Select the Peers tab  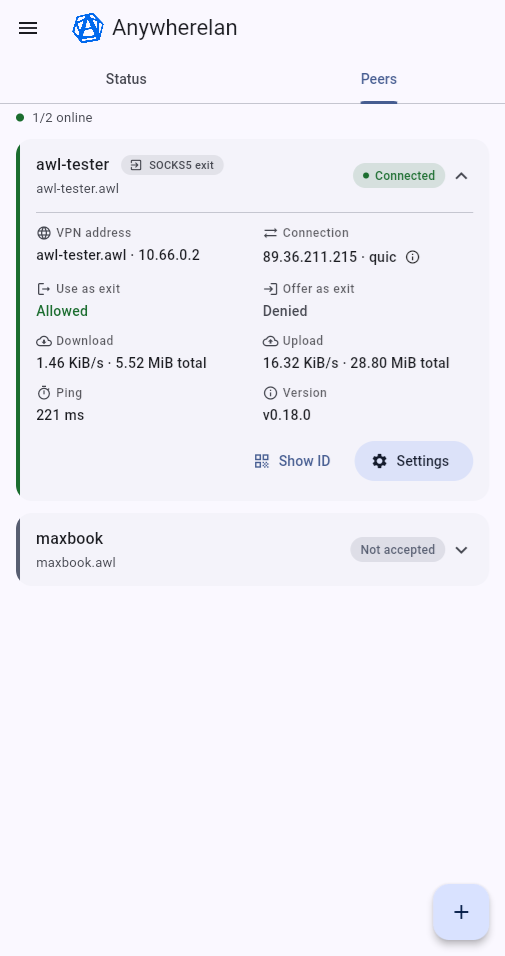tap(379, 79)
